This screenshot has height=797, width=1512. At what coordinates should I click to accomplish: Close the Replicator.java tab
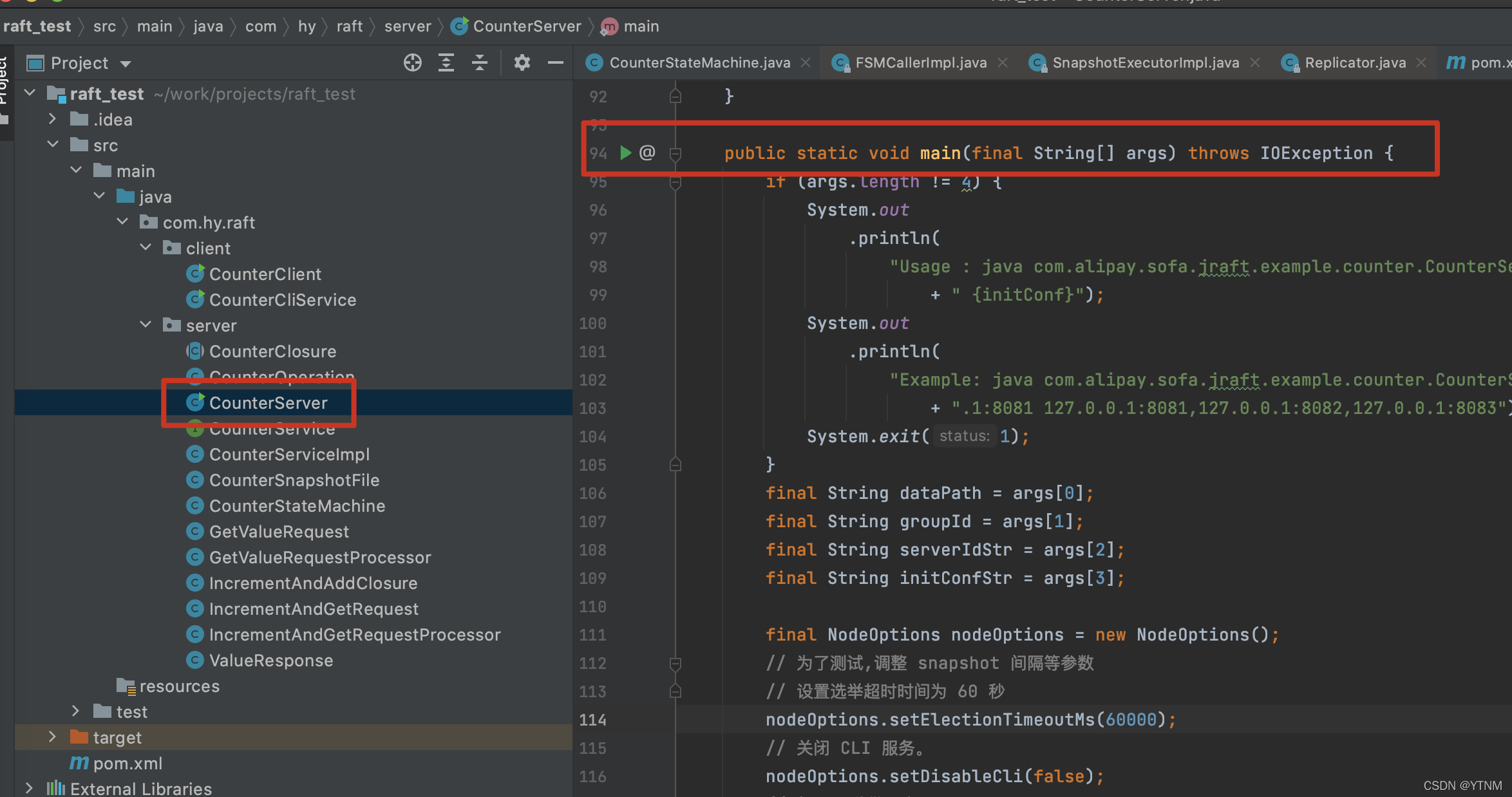coord(1421,63)
